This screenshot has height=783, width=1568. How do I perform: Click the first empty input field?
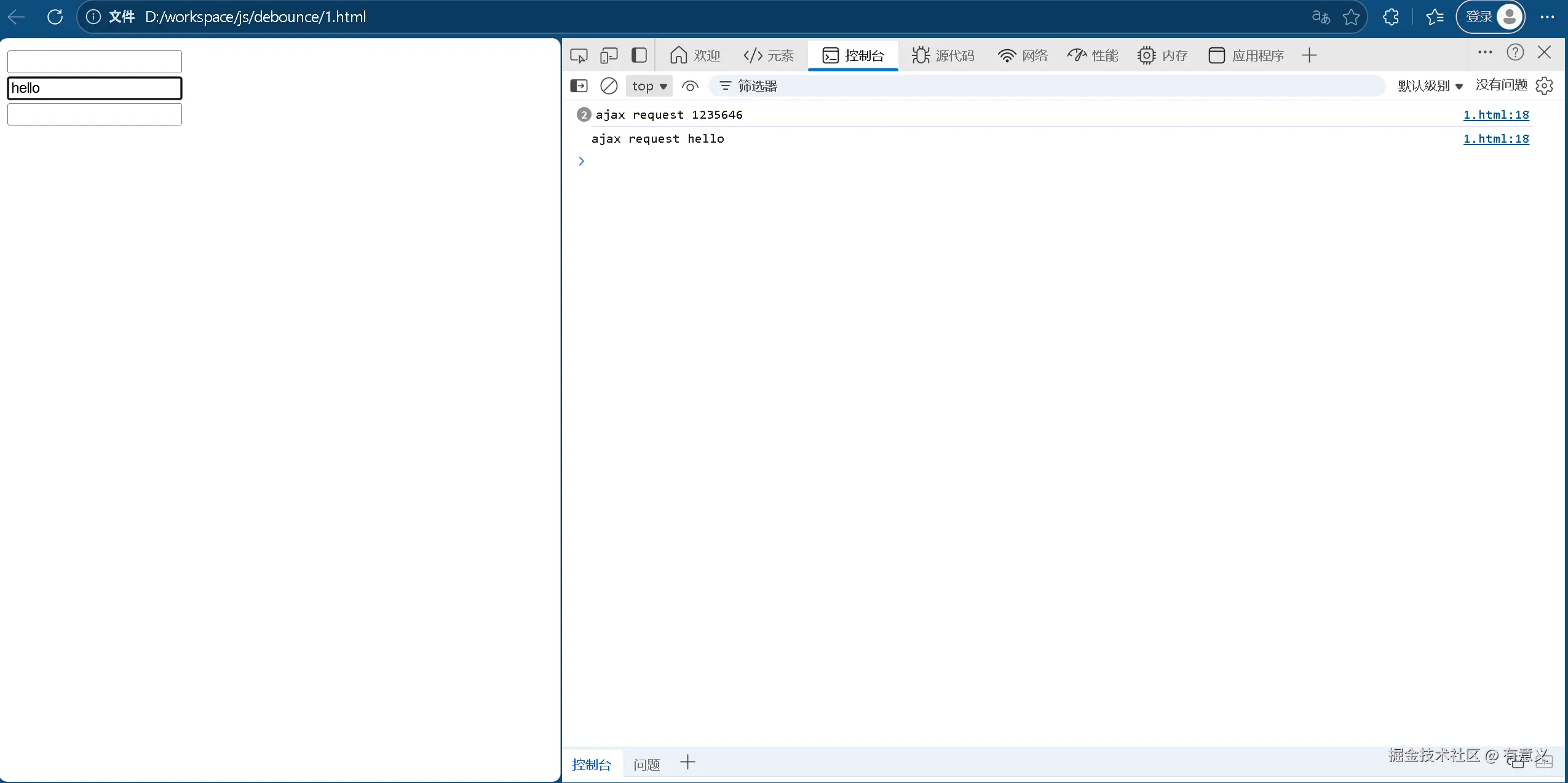(x=94, y=62)
